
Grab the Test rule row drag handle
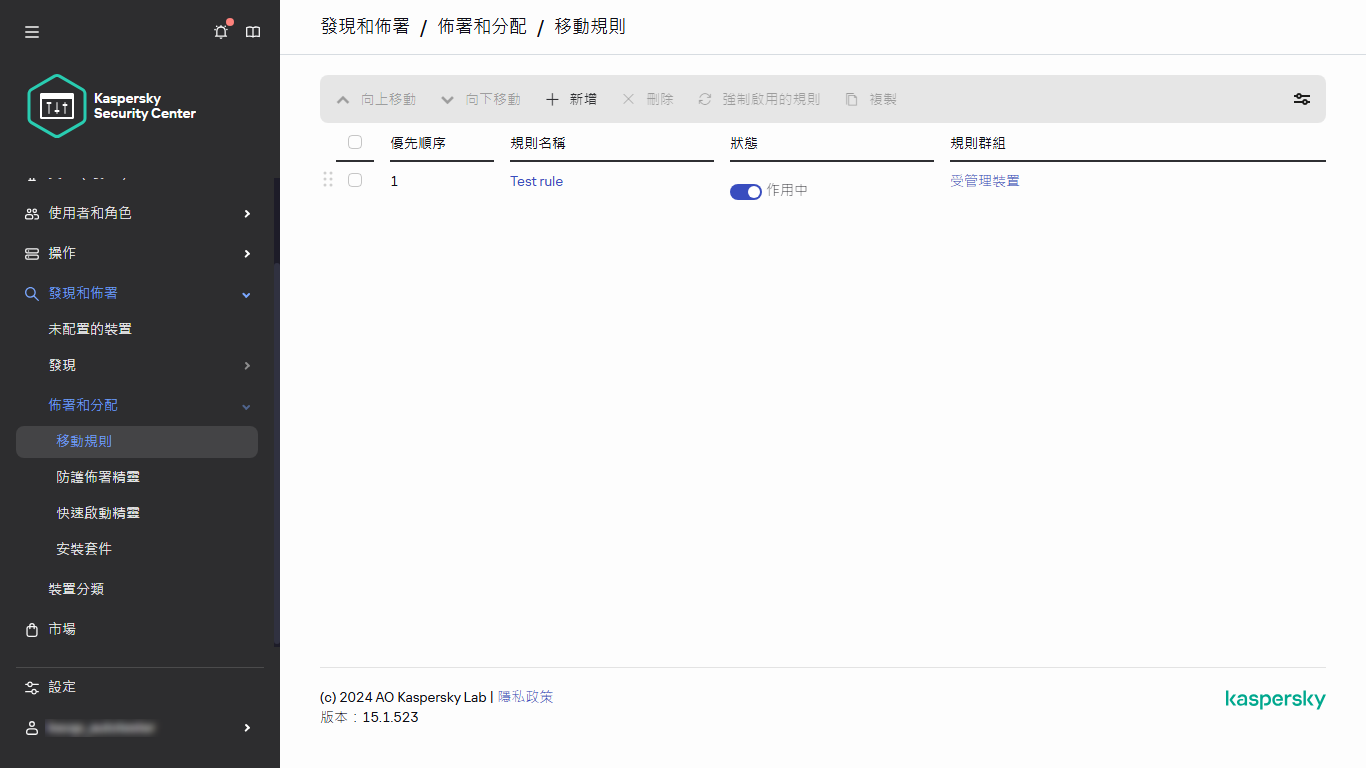point(328,180)
